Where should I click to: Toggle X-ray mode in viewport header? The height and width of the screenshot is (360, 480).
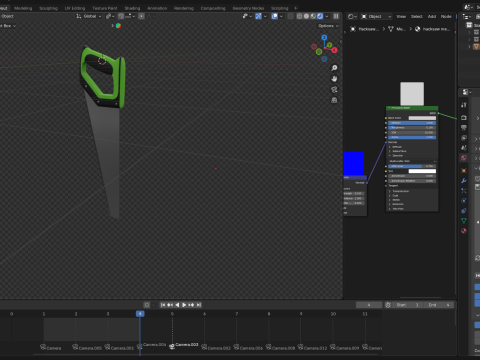[290, 16]
